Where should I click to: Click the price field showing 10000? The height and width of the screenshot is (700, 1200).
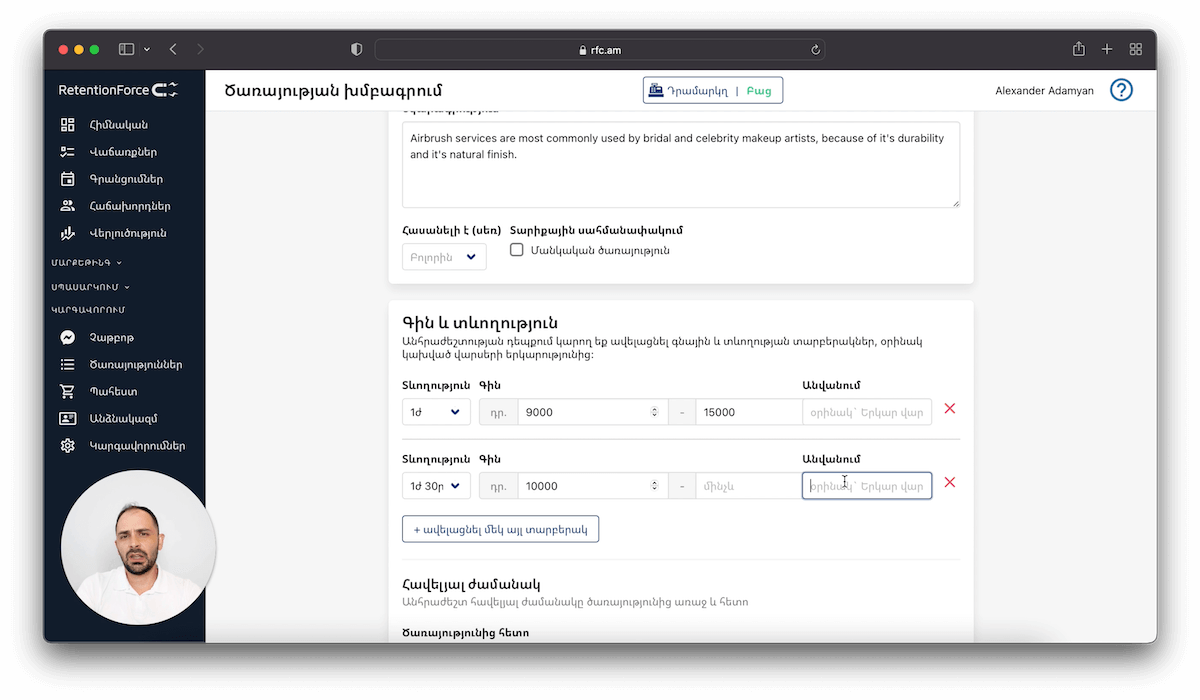pos(592,486)
